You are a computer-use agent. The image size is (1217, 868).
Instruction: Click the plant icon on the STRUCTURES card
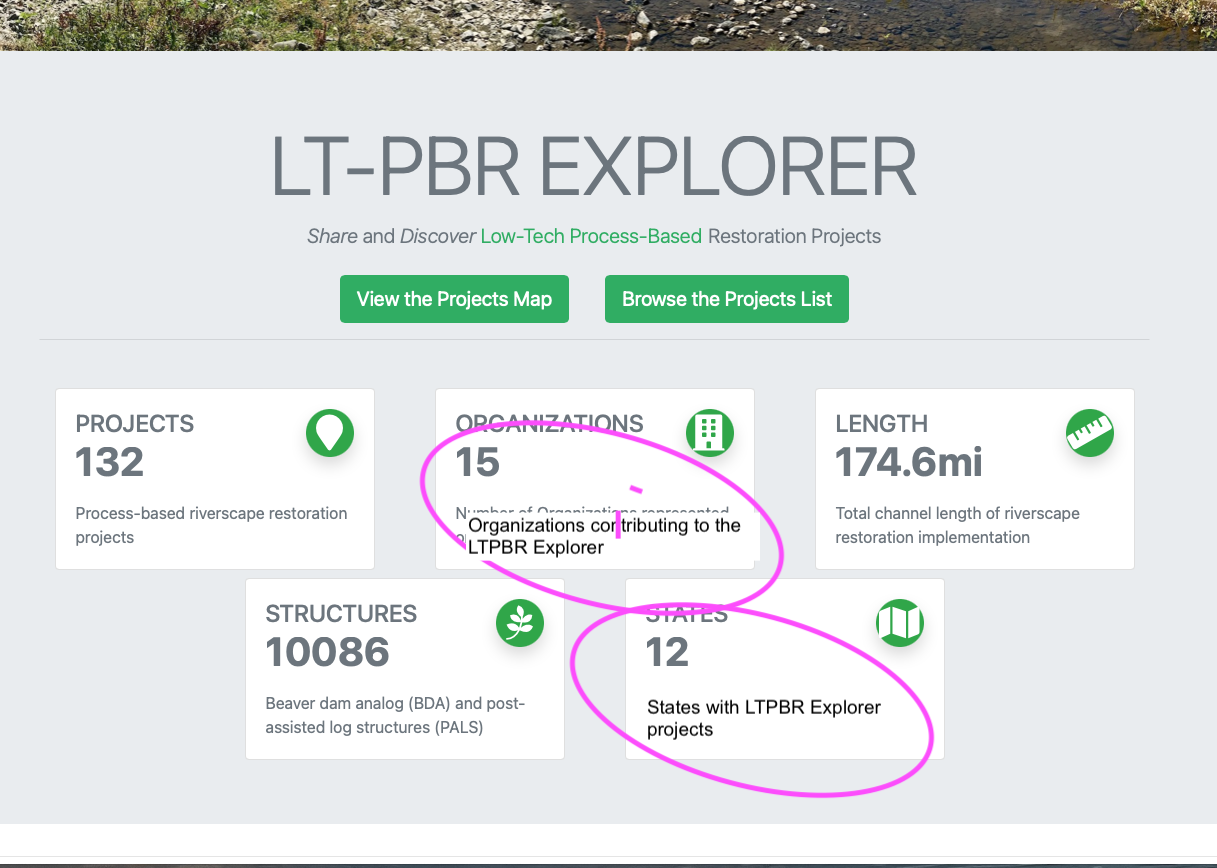pyautogui.click(x=520, y=623)
